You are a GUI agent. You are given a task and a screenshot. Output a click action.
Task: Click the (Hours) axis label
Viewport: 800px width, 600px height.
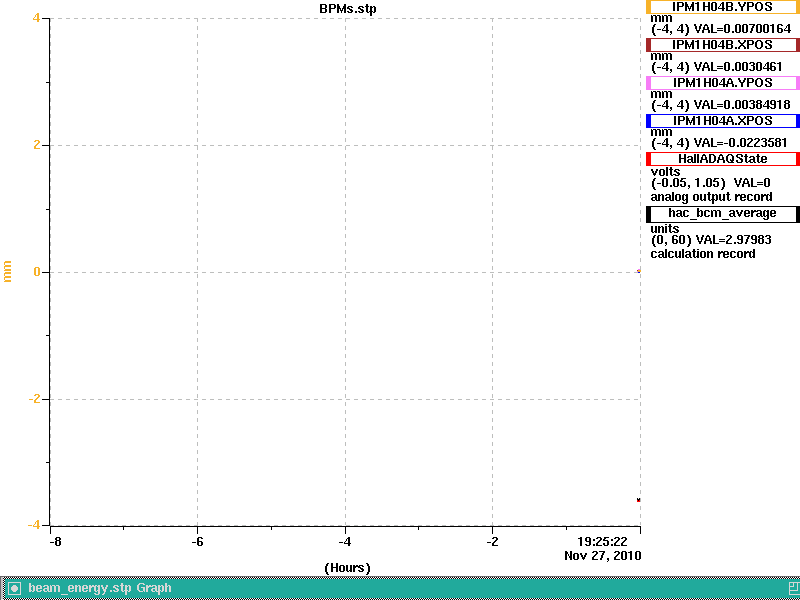(x=347, y=568)
